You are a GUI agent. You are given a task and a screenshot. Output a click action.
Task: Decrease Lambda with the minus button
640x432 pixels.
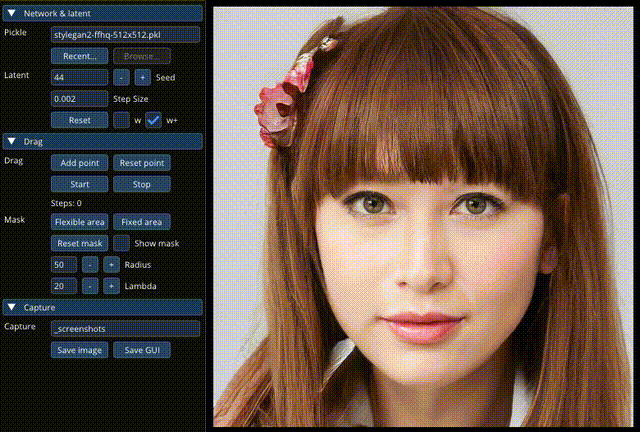90,286
